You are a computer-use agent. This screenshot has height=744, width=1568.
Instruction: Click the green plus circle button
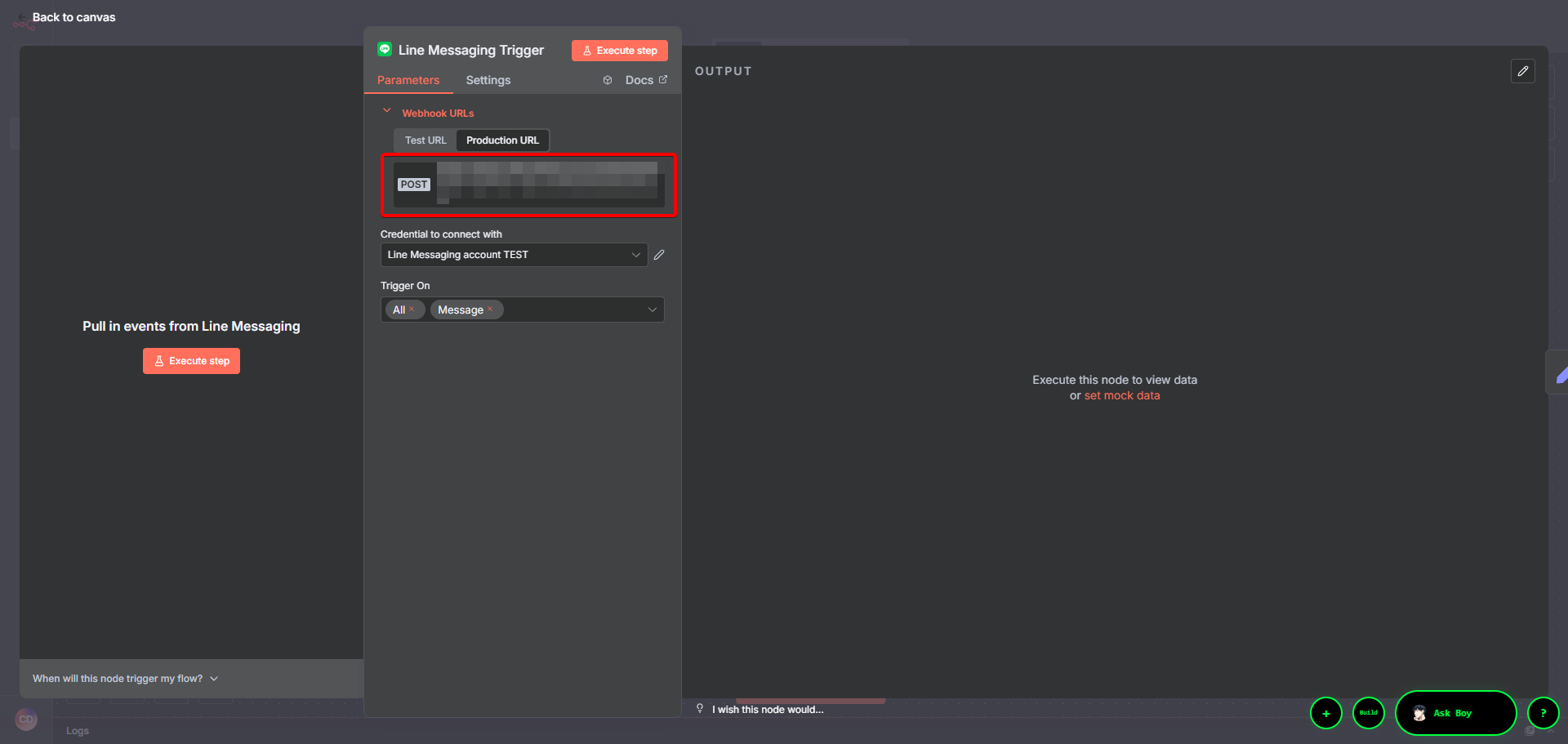(1325, 713)
